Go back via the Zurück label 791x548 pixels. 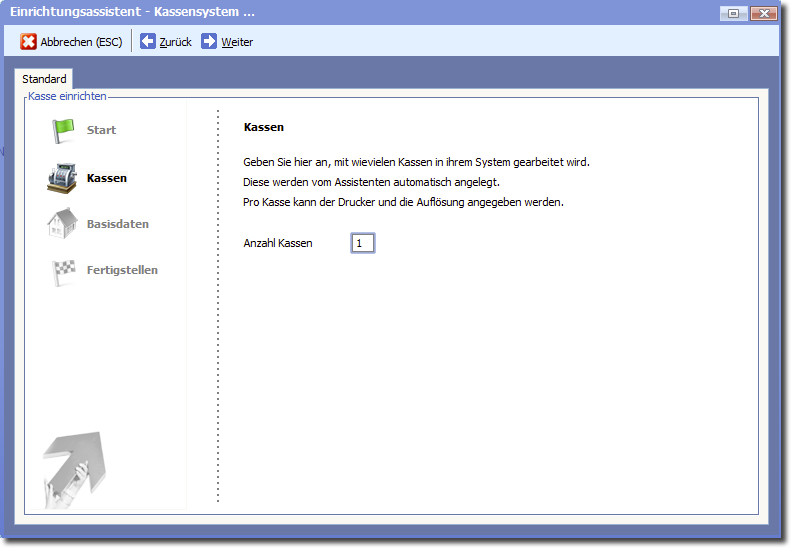pos(175,42)
